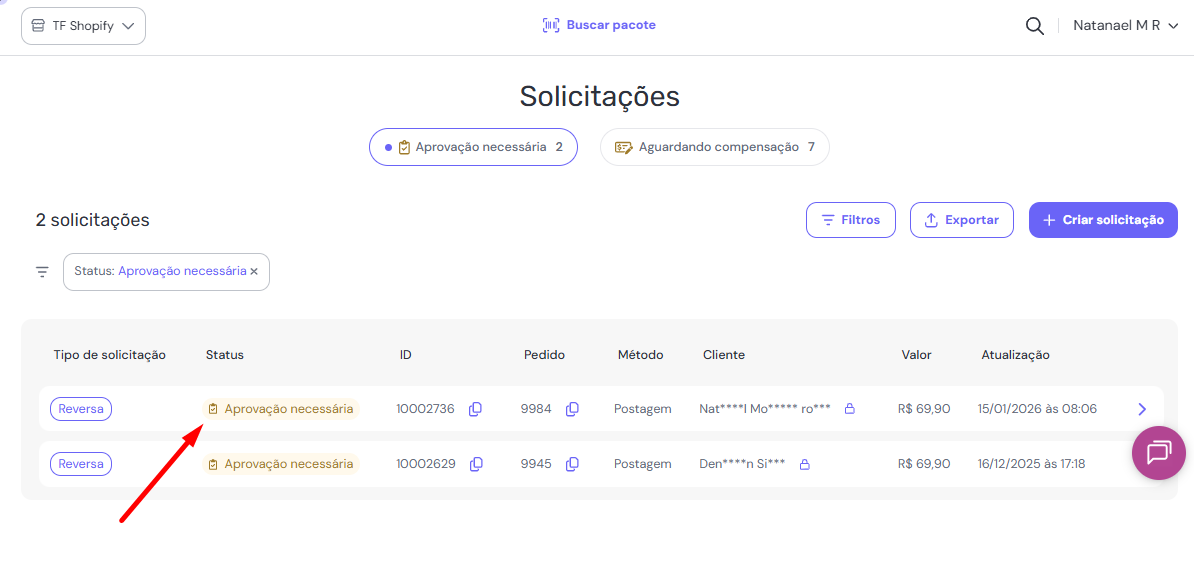Remove the Status Aprovação necessária filter chip

(254, 272)
